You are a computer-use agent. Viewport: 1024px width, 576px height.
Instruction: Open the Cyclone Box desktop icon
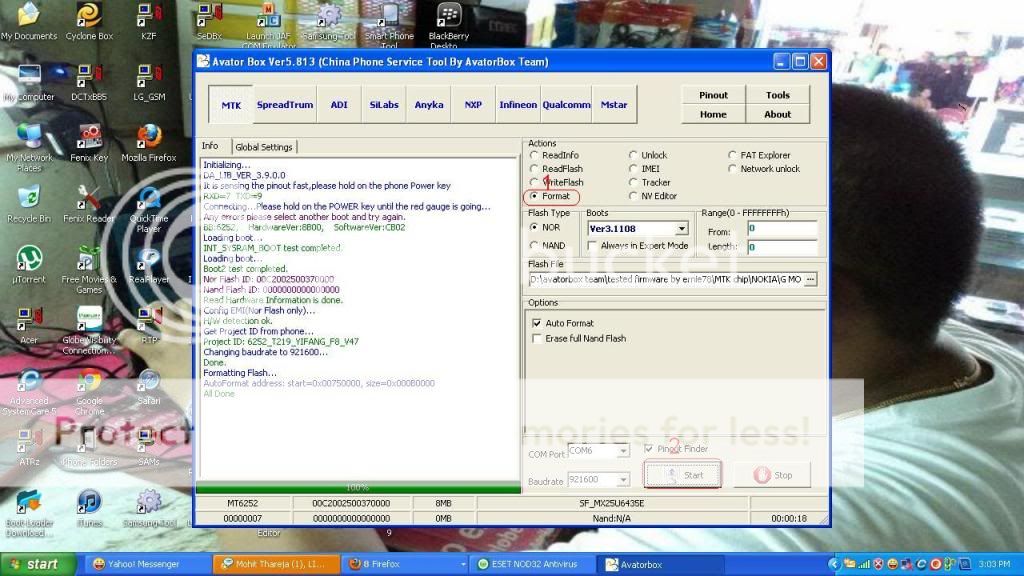[89, 17]
